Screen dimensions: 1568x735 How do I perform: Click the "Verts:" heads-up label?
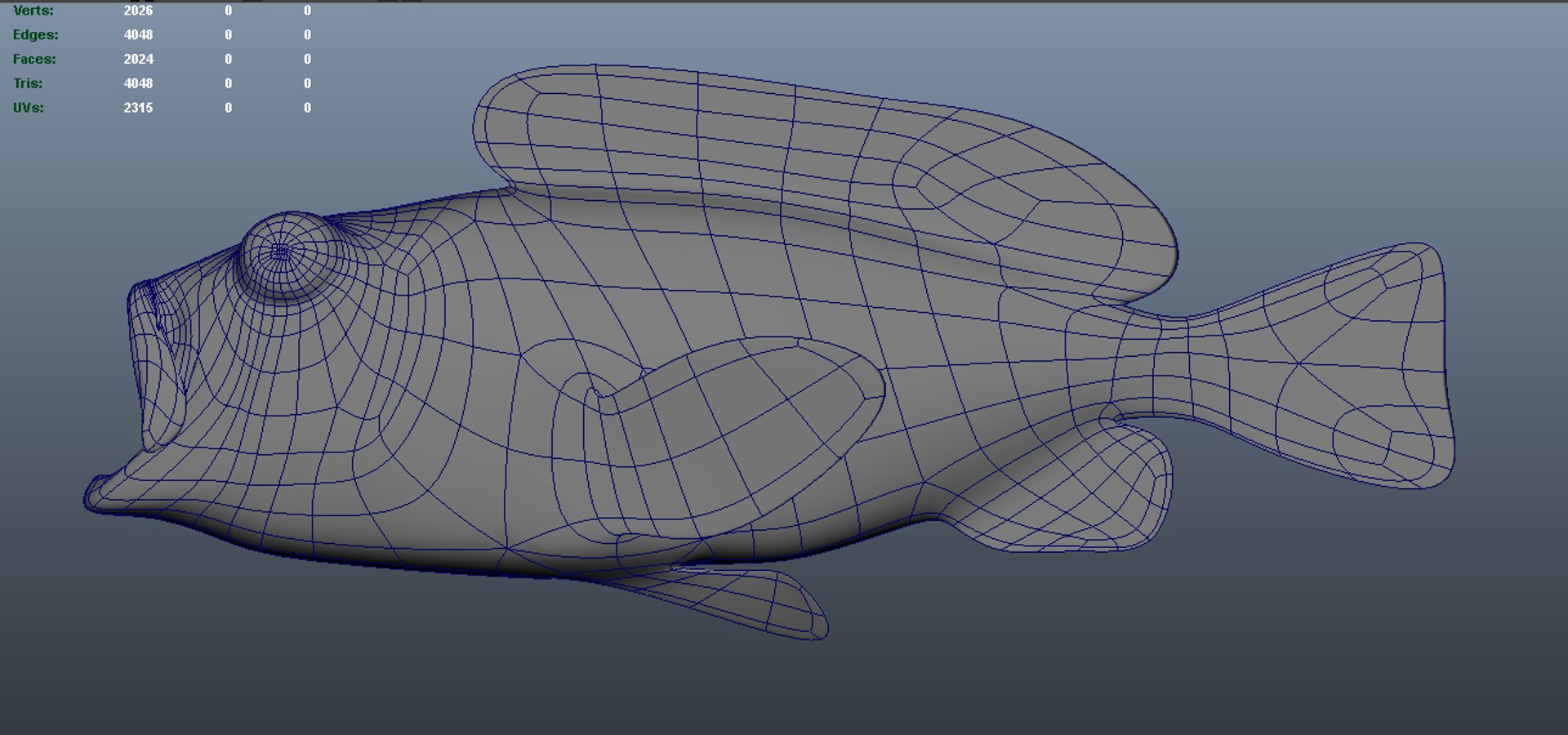click(33, 11)
